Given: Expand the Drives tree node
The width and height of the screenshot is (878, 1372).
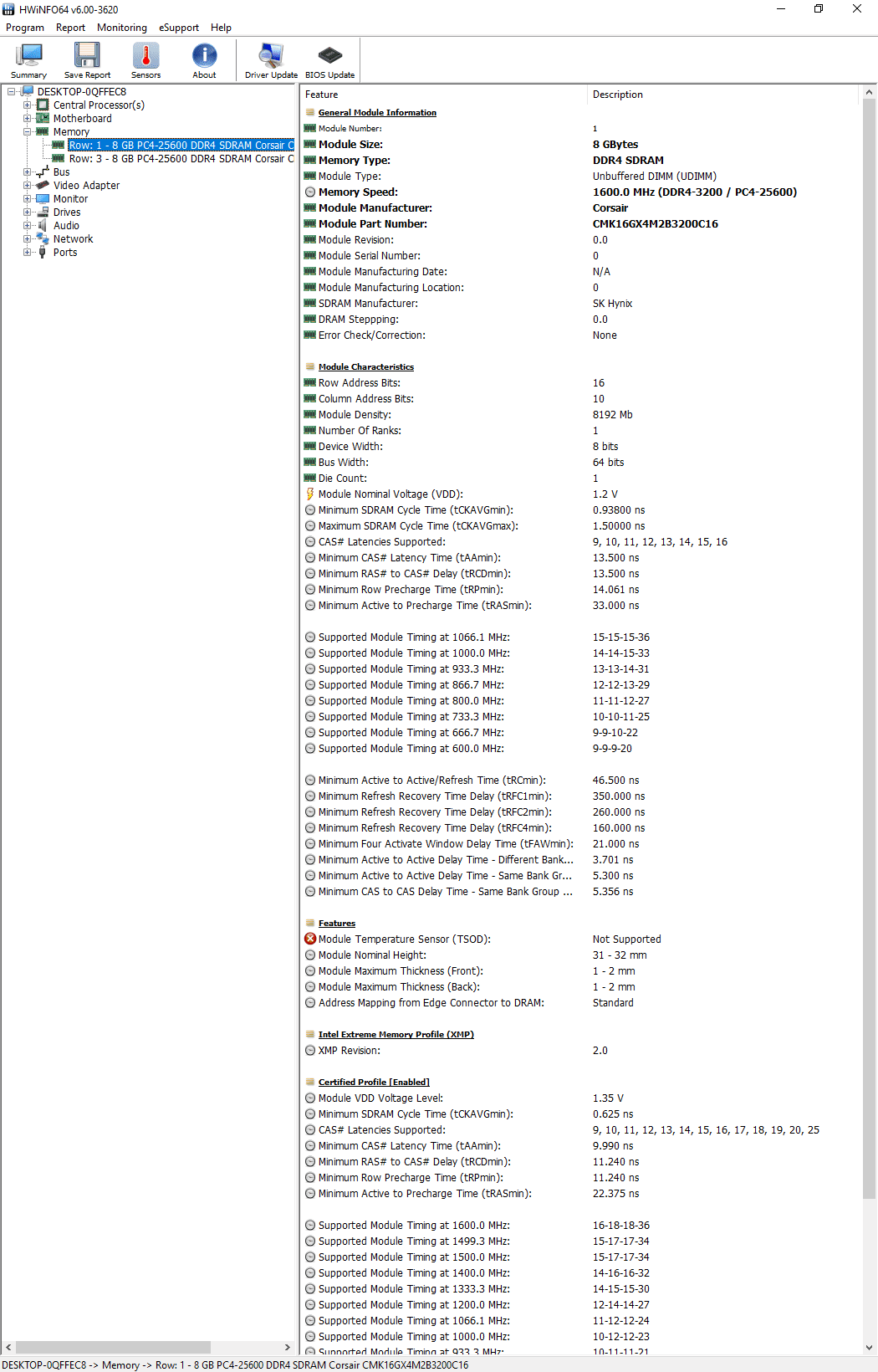Looking at the screenshot, I should (x=28, y=212).
